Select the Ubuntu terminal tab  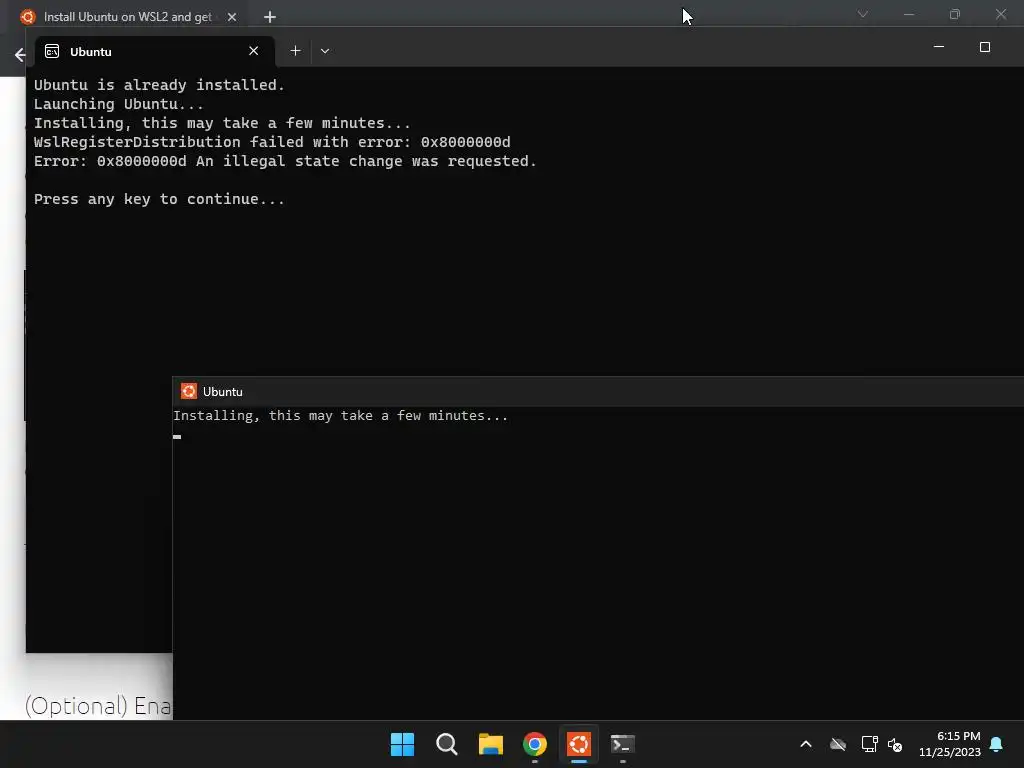155,52
